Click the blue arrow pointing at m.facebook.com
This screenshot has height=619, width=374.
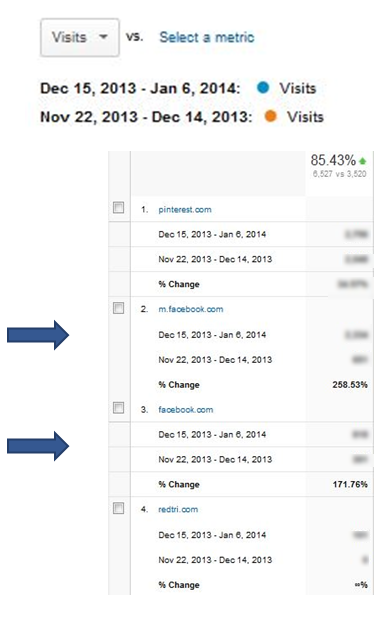38,335
